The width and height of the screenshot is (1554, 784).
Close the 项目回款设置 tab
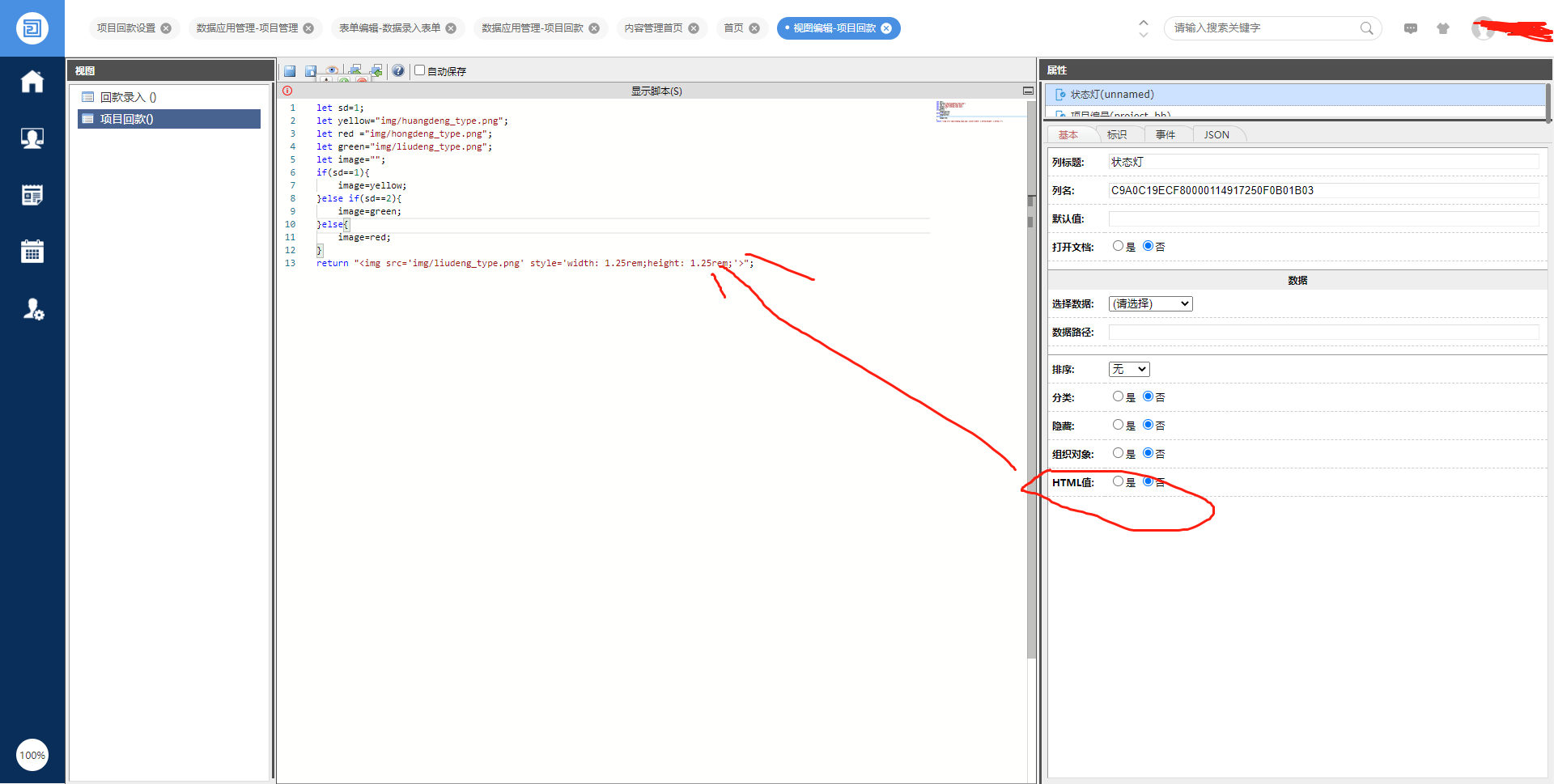click(x=166, y=28)
